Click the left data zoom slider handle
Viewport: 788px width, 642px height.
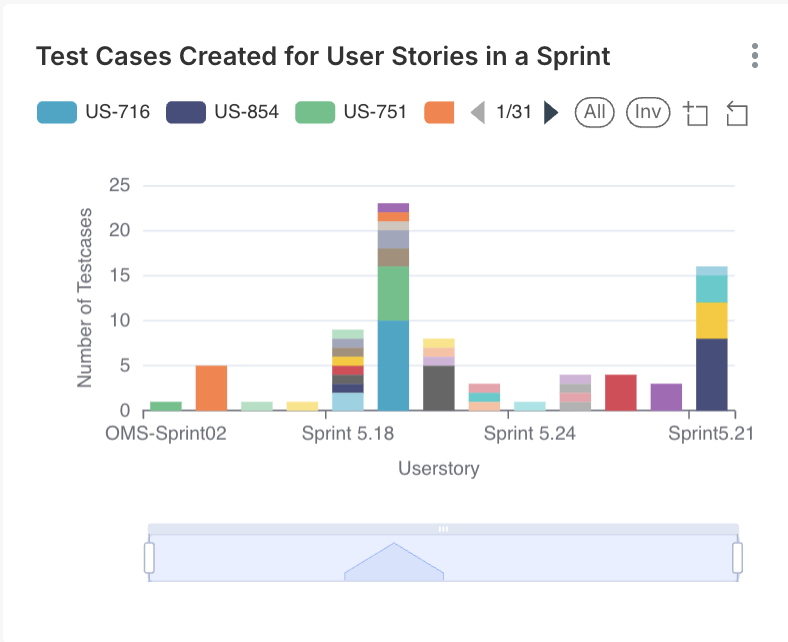tap(149, 557)
